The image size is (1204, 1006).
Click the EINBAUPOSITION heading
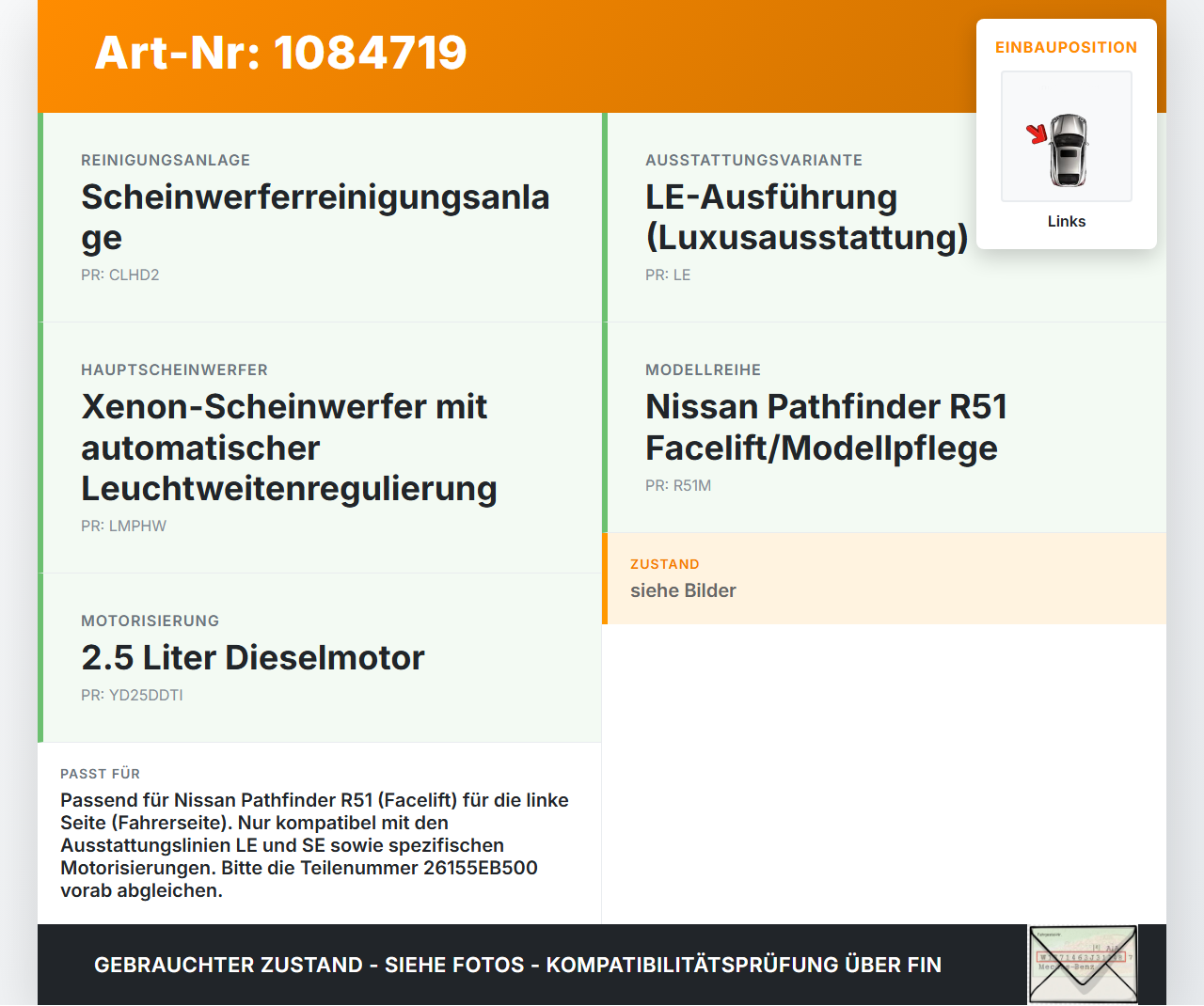click(x=1067, y=47)
